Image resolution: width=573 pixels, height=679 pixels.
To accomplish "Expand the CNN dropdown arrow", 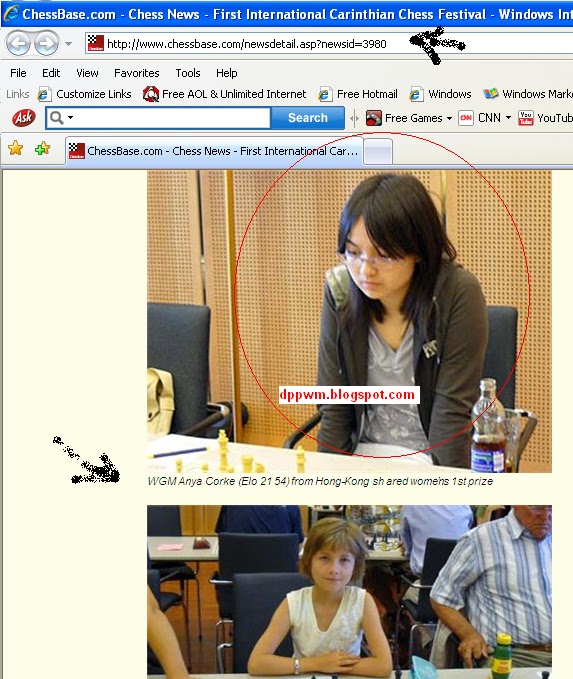I will tap(508, 118).
